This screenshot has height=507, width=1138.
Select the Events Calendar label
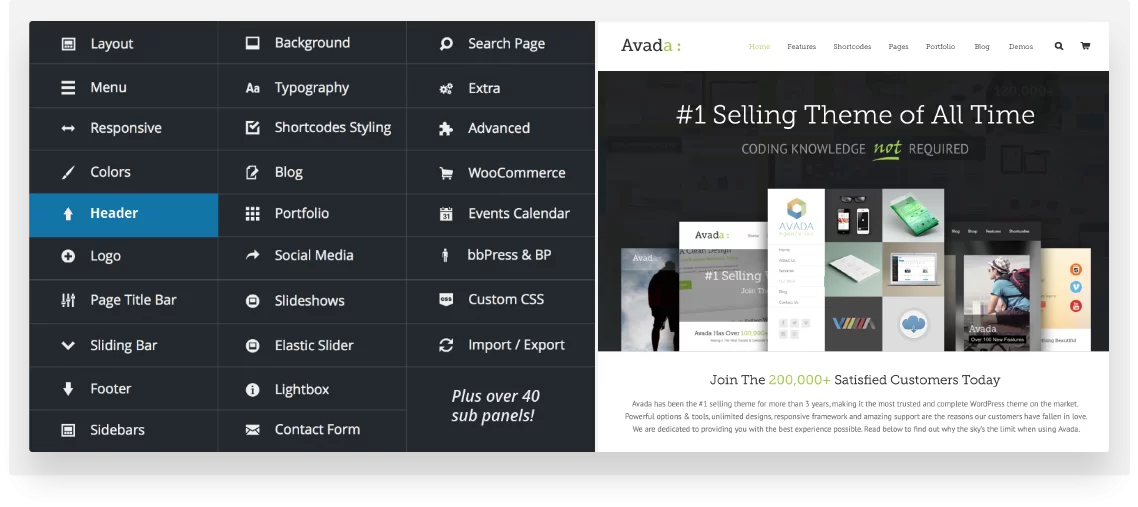(x=519, y=214)
